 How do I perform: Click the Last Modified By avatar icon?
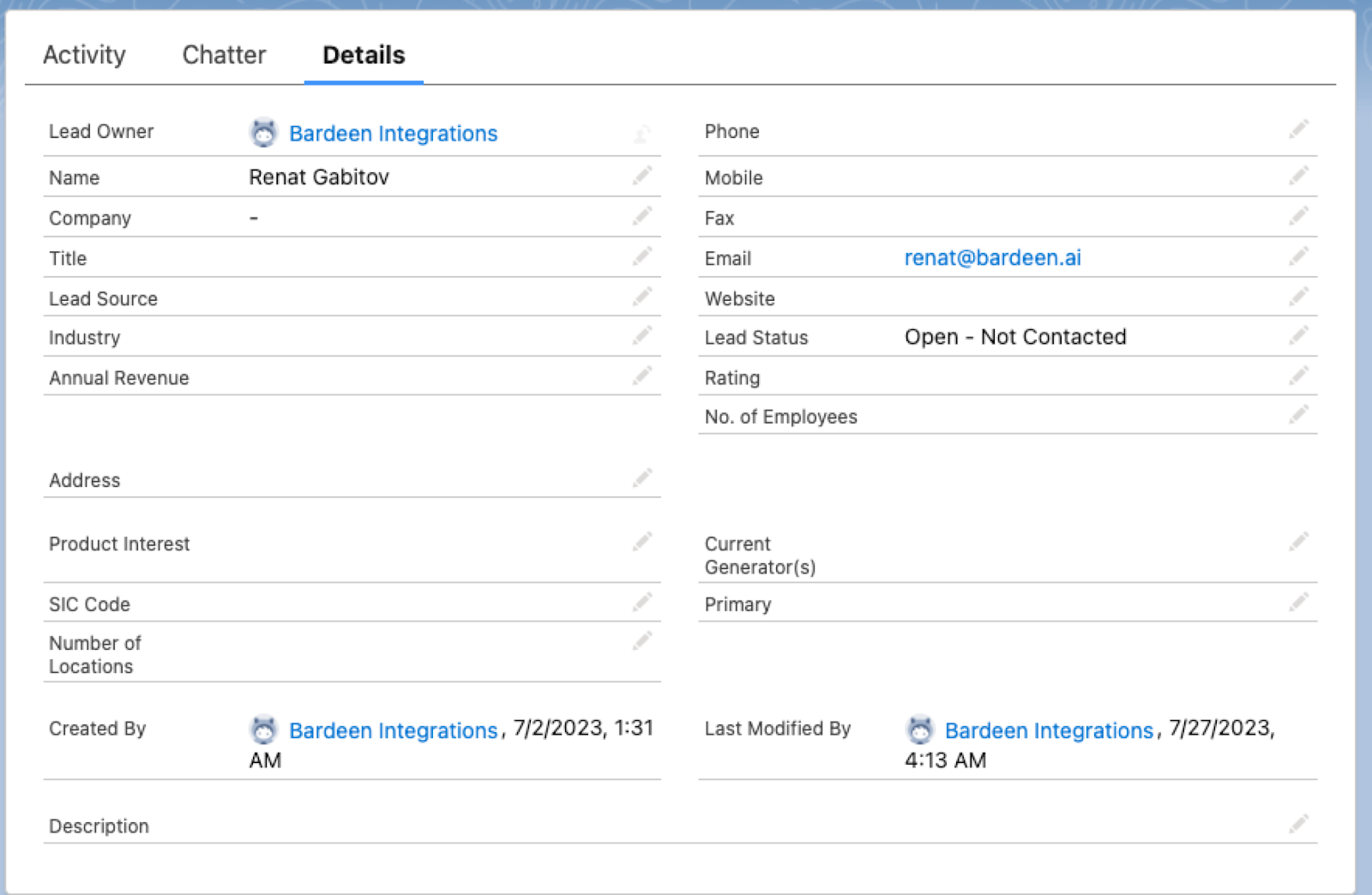pyautogui.click(x=919, y=730)
